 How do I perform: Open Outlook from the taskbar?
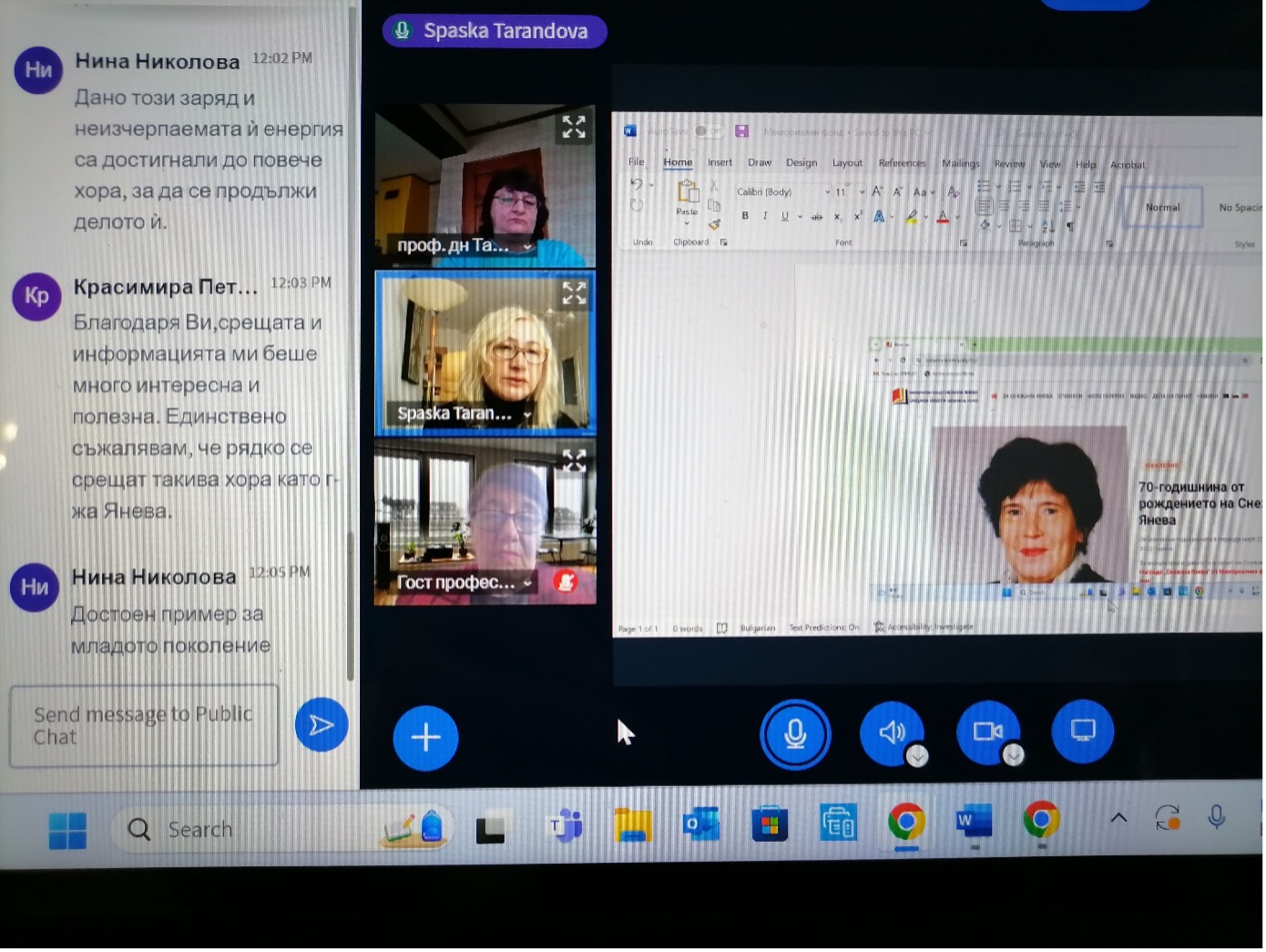(701, 825)
